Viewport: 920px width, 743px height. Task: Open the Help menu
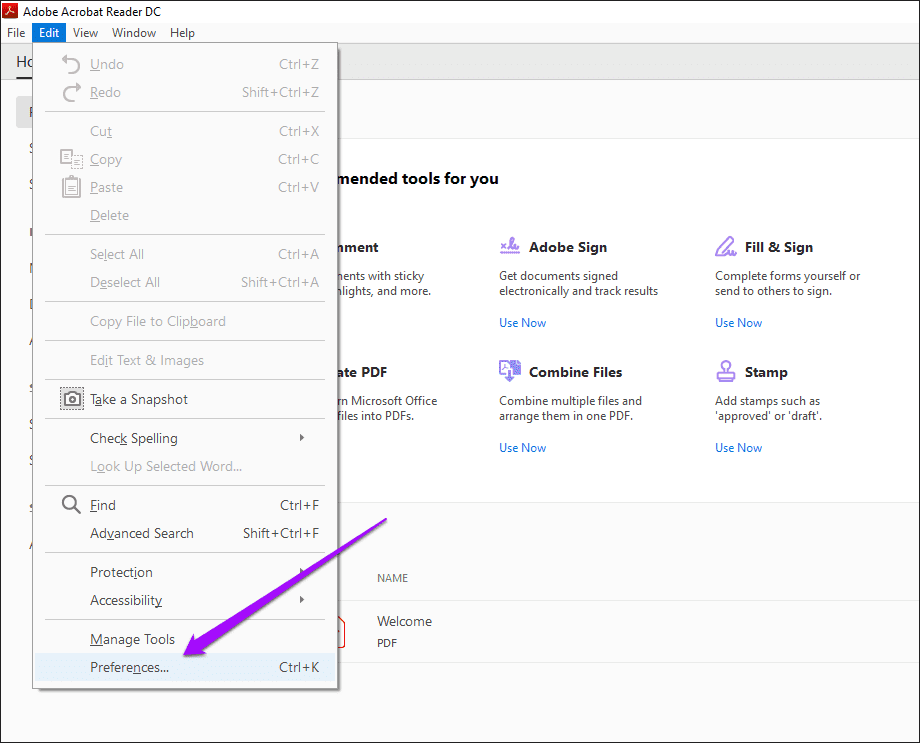pyautogui.click(x=182, y=33)
